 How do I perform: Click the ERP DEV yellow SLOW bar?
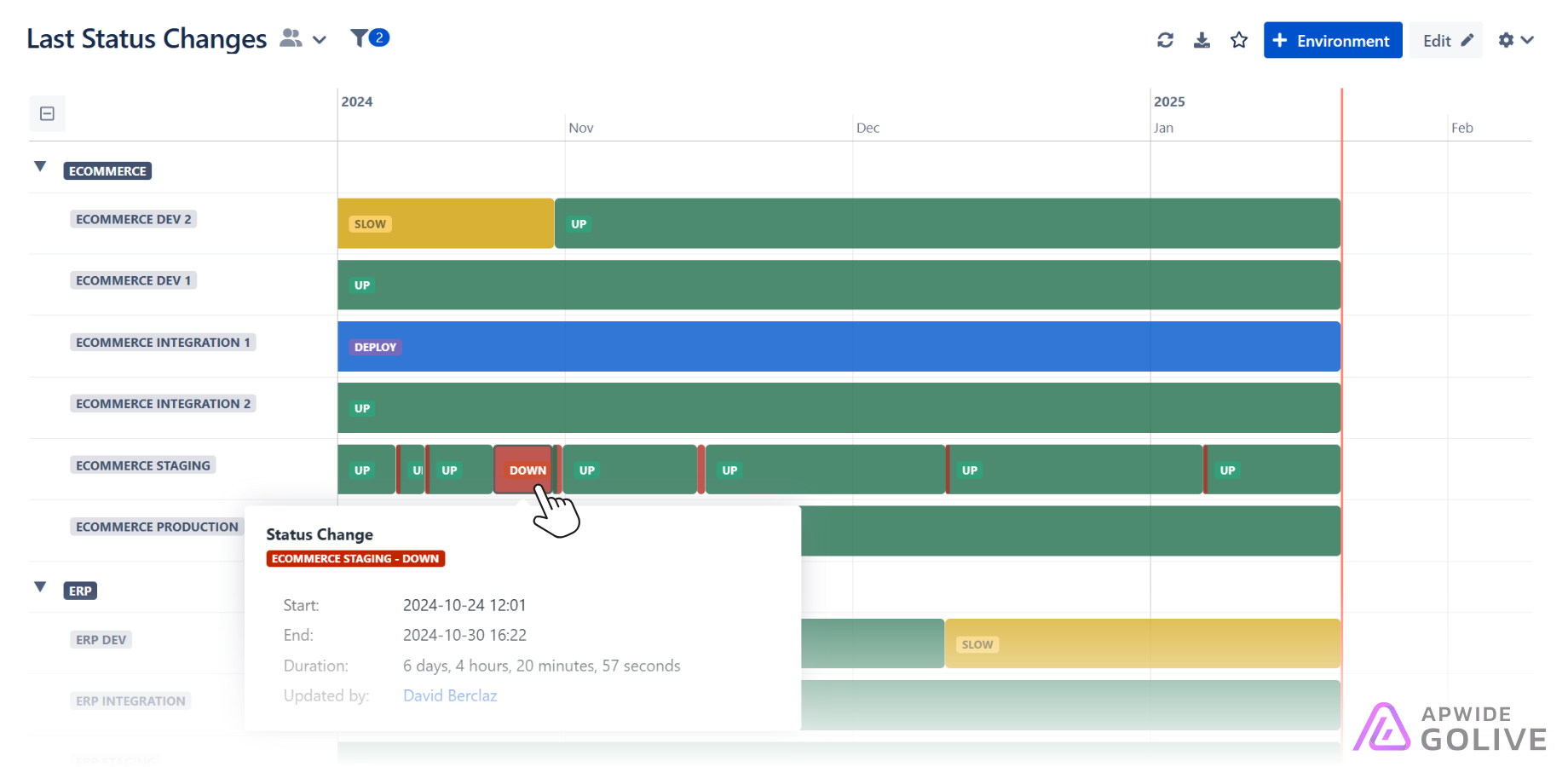1142,643
